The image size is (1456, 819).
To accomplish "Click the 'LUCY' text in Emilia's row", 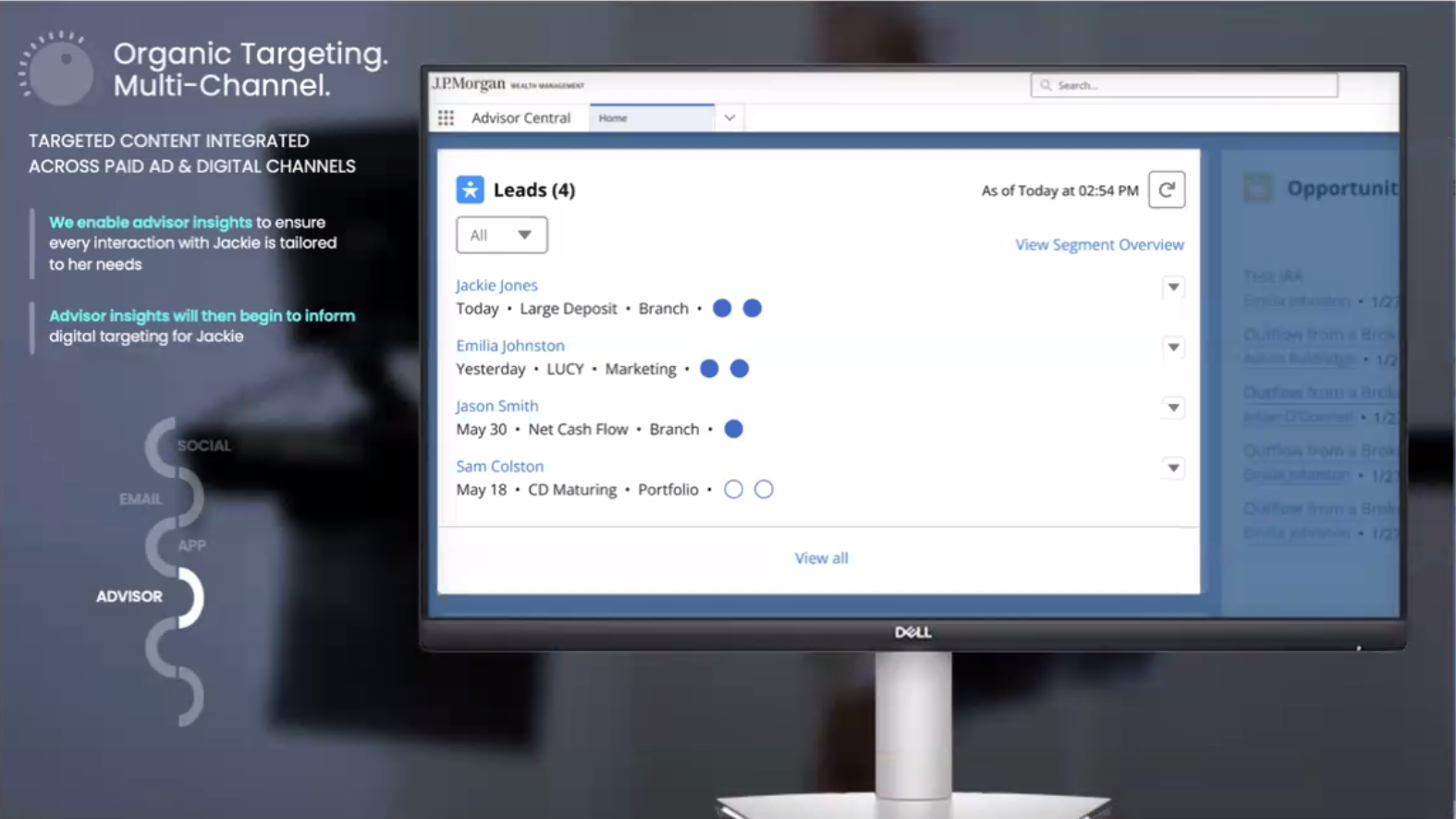I will click(x=565, y=369).
